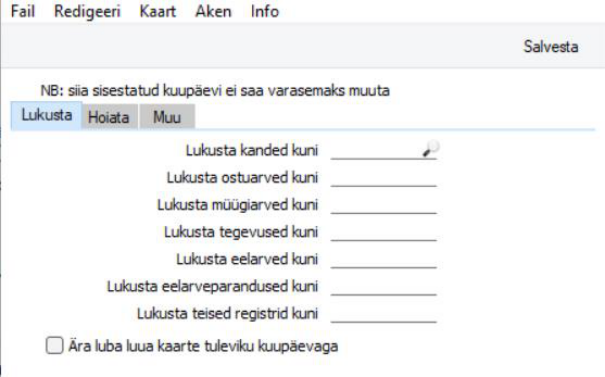Click the Lukusta eelarveparandused kuni label
Screen dimensions: 605x377
[x=212, y=286]
